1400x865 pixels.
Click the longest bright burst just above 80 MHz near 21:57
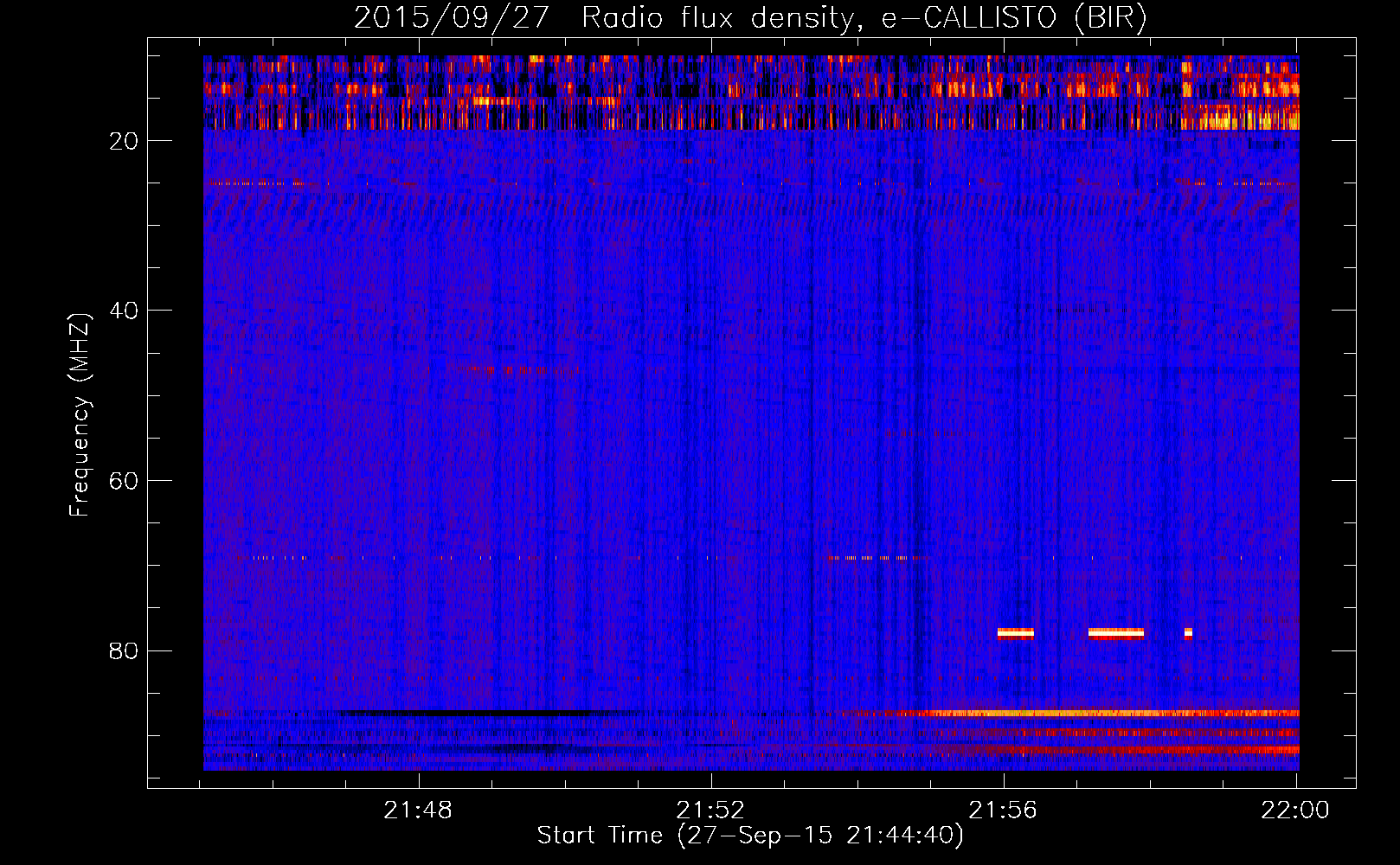pos(1116,633)
